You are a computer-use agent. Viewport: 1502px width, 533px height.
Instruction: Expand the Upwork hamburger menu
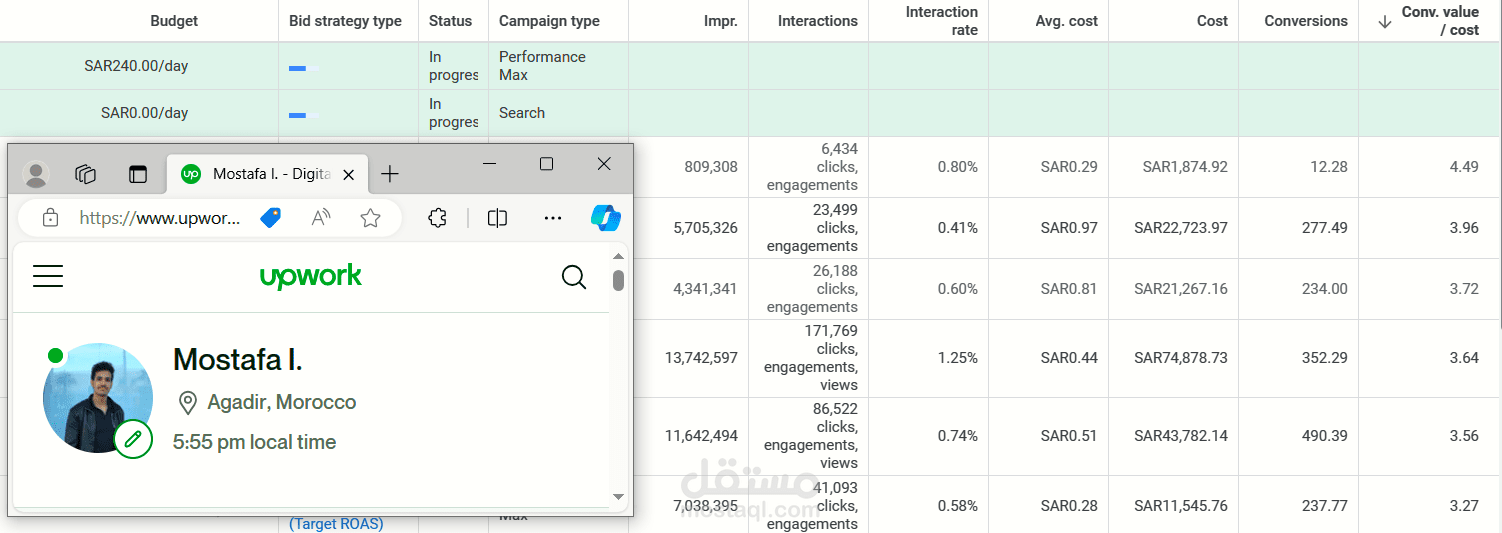(48, 277)
